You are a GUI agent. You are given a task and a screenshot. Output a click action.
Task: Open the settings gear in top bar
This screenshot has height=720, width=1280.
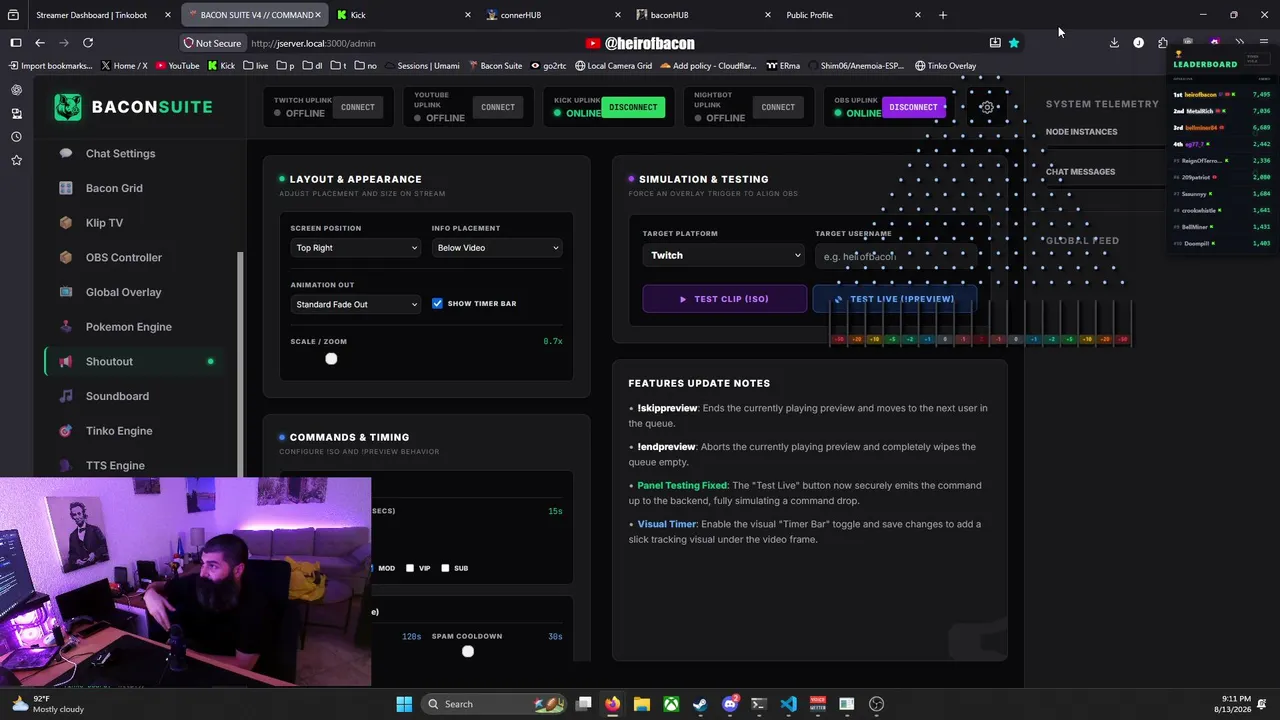pos(987,107)
